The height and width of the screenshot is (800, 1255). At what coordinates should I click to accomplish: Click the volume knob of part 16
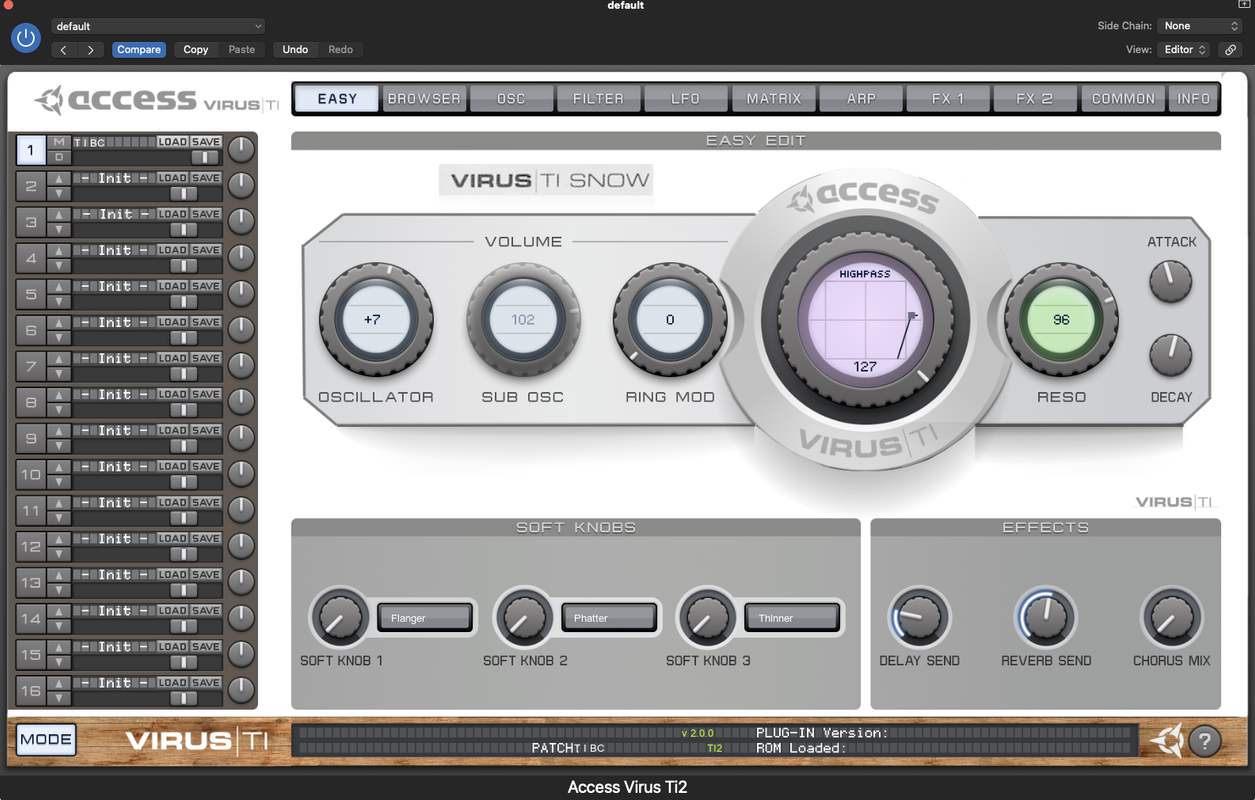[x=241, y=690]
